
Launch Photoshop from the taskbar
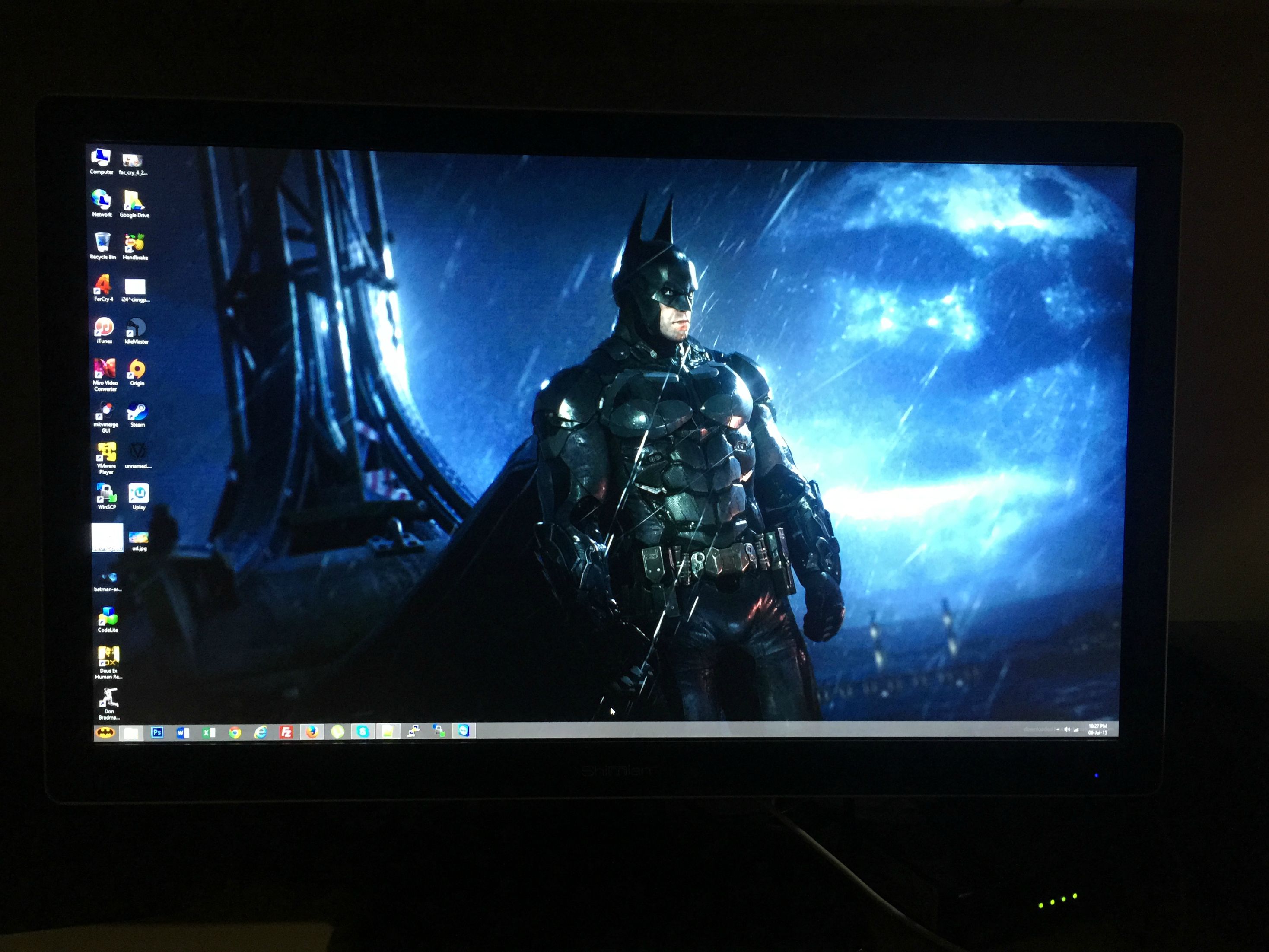coord(157,733)
